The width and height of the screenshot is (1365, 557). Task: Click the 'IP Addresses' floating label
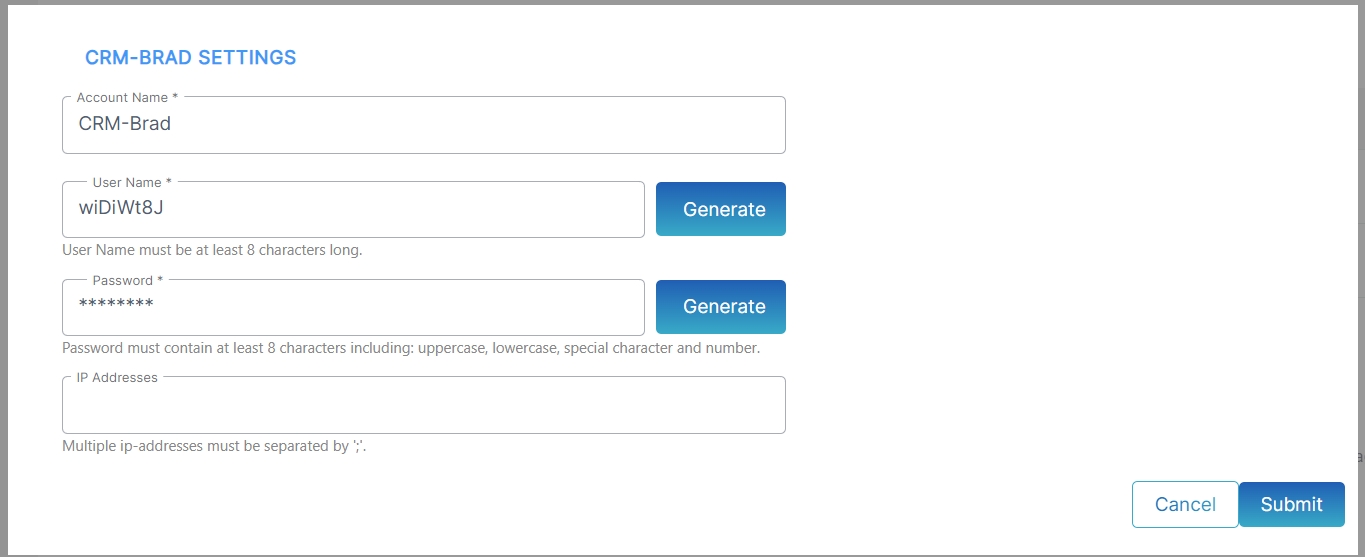117,377
